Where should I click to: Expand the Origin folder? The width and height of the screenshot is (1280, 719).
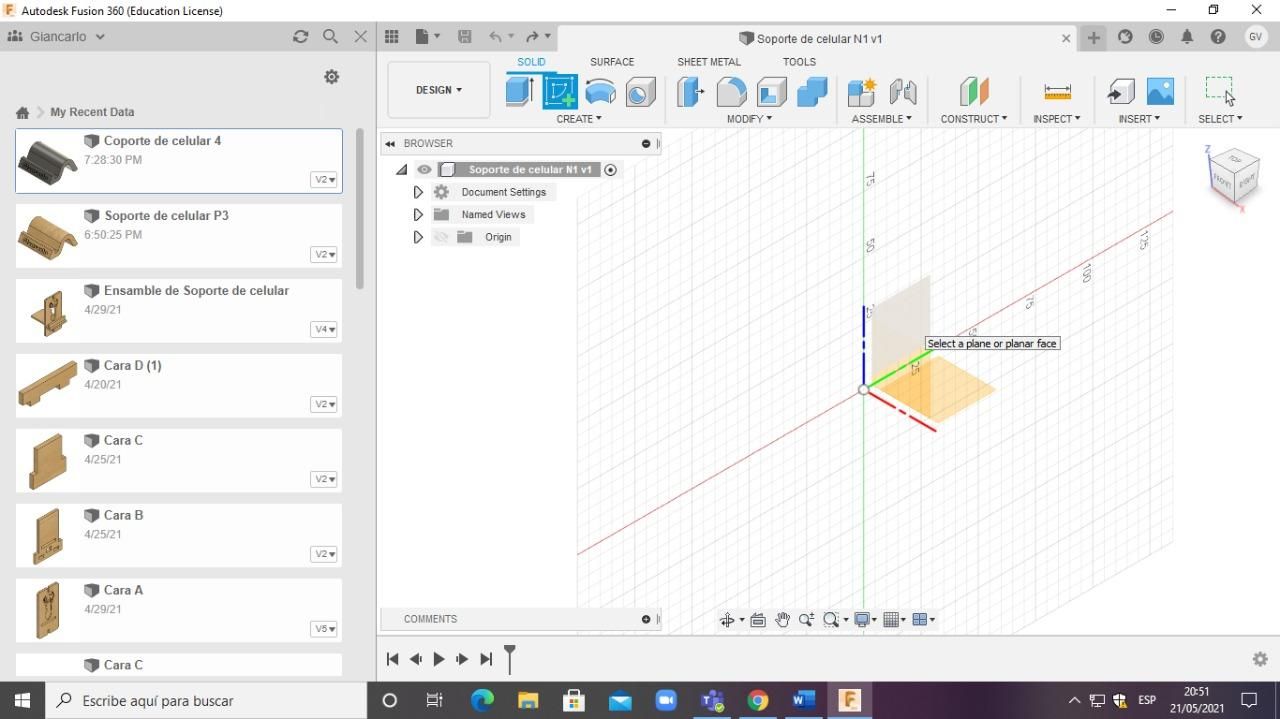coord(418,237)
